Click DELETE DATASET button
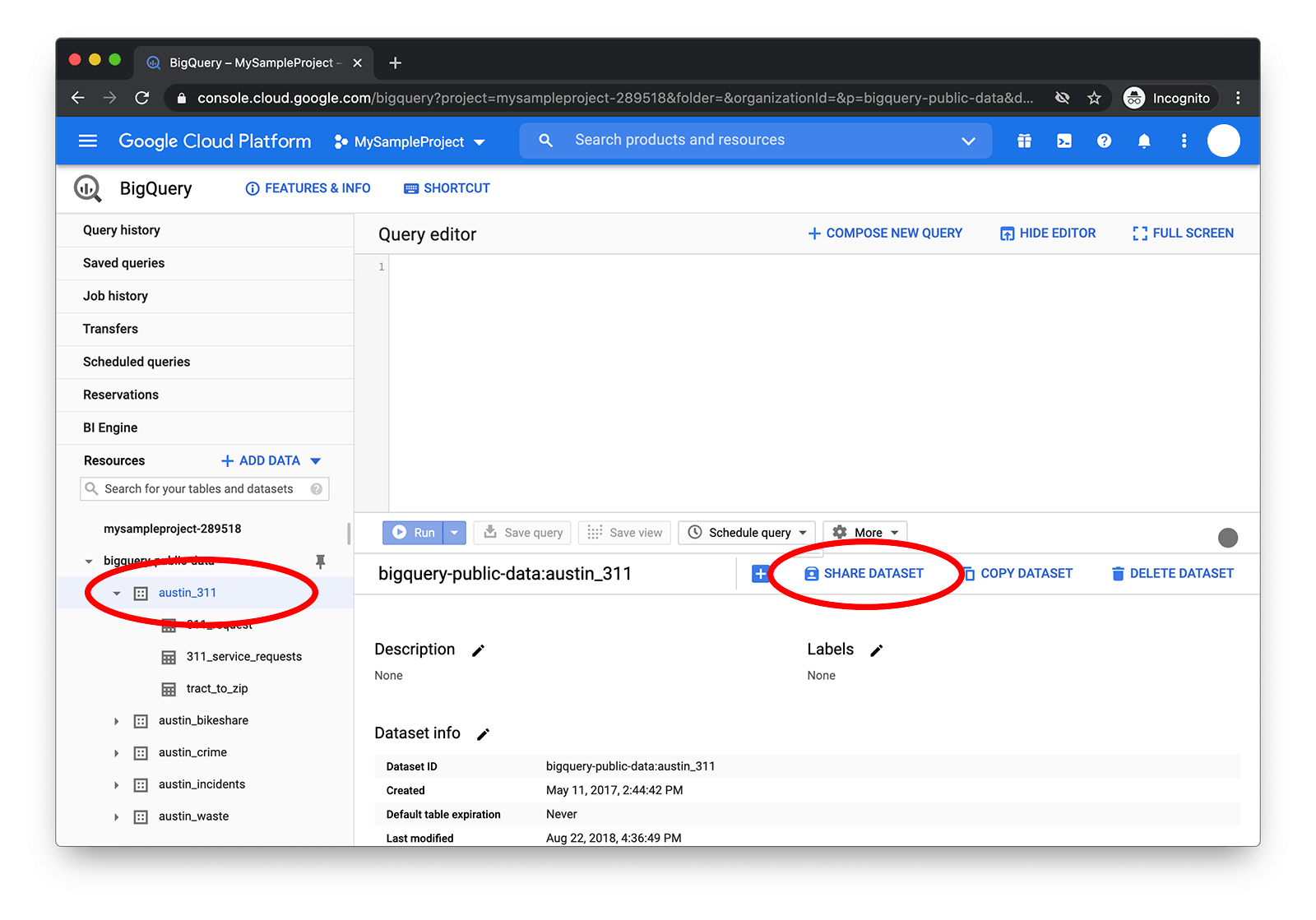1316x920 pixels. [1172, 574]
